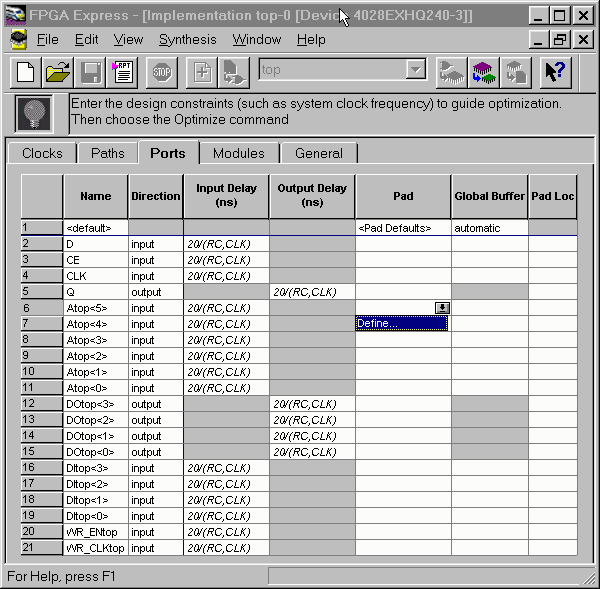Viewport: 600px width, 589px height.
Task: Click the export netlist chip icon
Action: (516, 72)
